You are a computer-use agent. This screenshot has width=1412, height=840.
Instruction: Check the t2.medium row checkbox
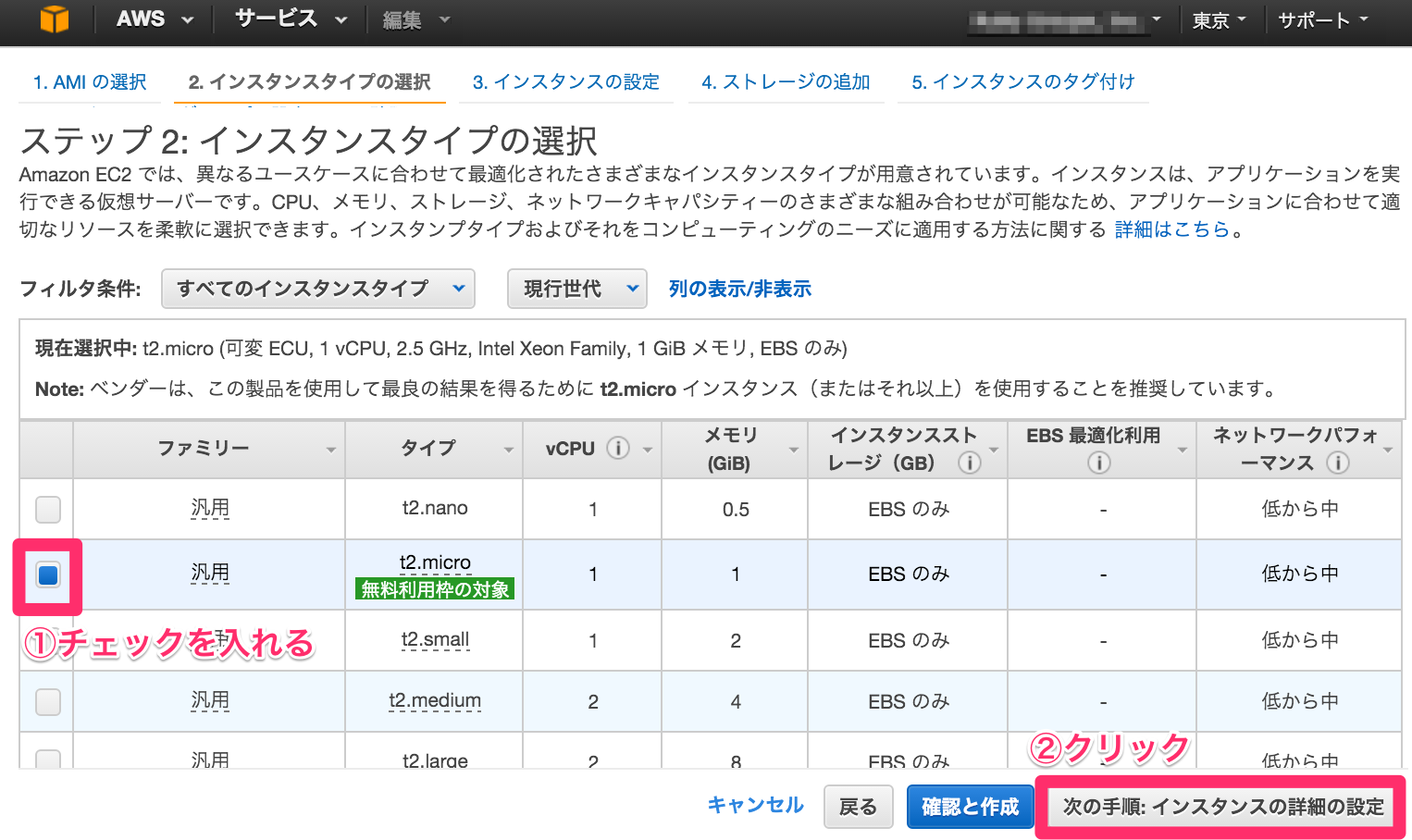point(48,701)
